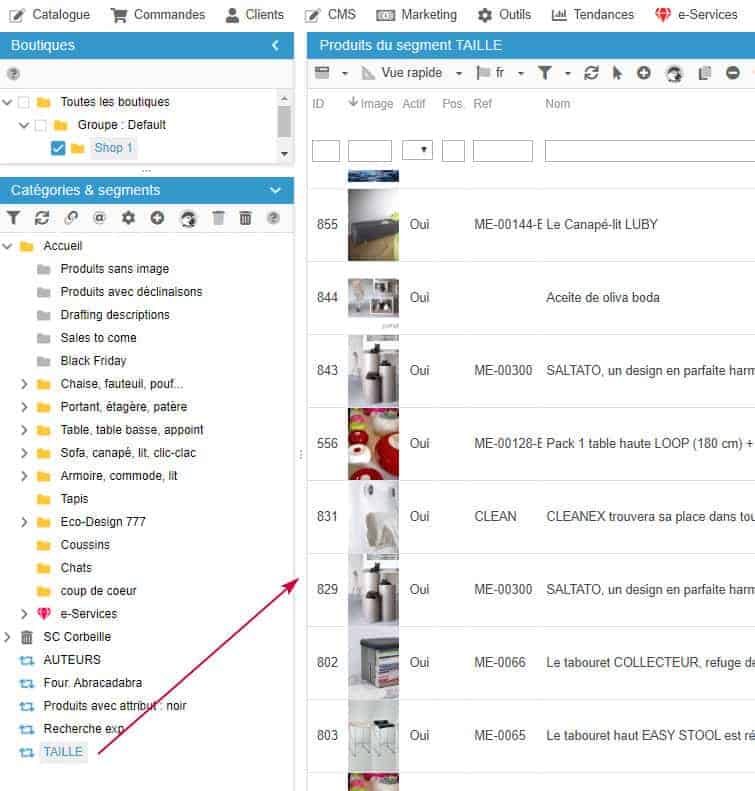This screenshot has height=791, width=755.
Task: Select the Produits sans image segment
Action: point(114,269)
